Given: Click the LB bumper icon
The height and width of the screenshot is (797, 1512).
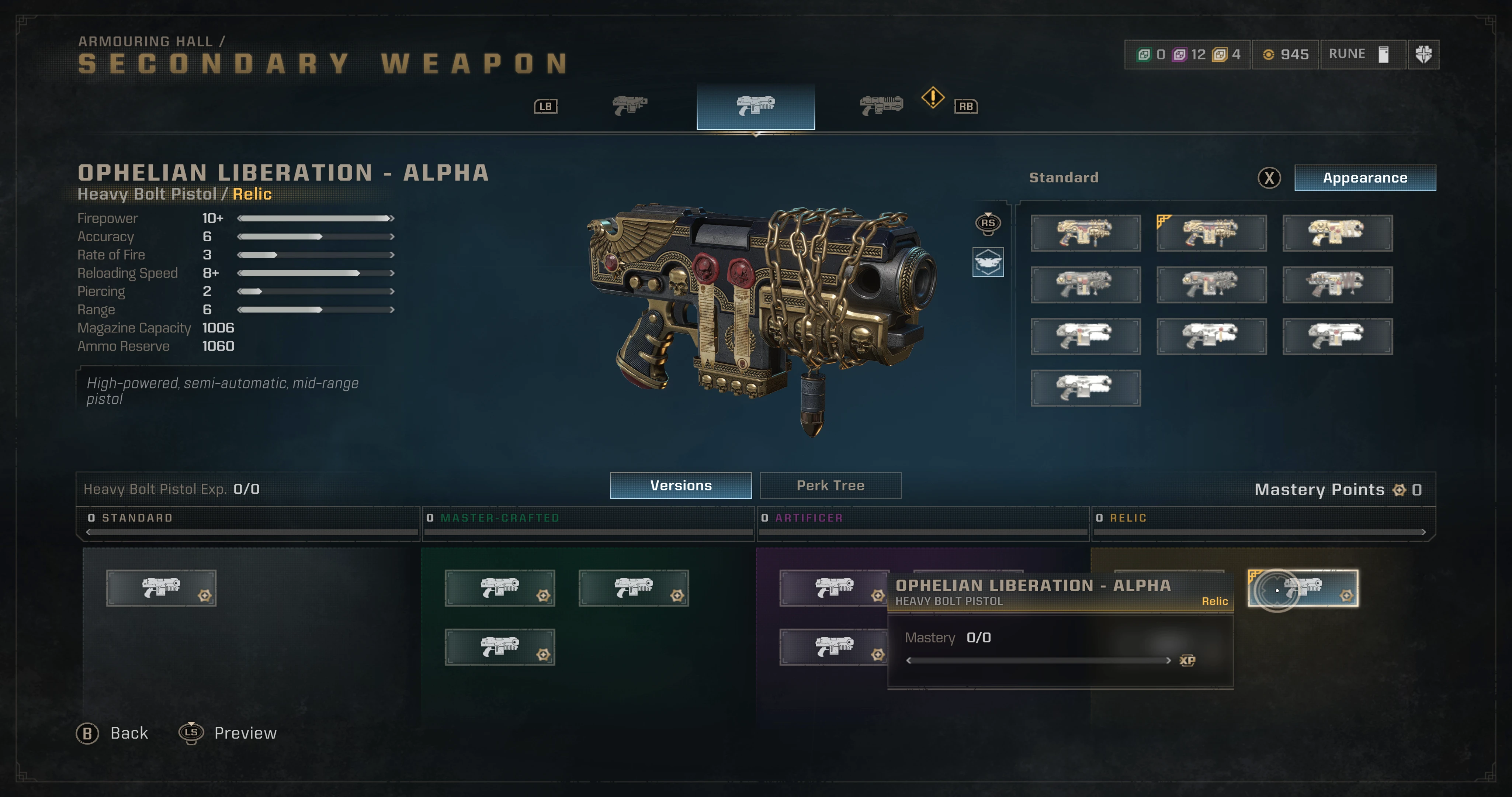Looking at the screenshot, I should coord(545,106).
